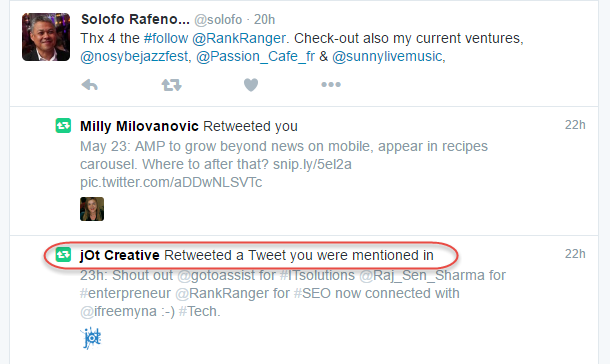The image size is (610, 364).
Task: Open the snip.ly/5el2a link
Action: (x=312, y=164)
